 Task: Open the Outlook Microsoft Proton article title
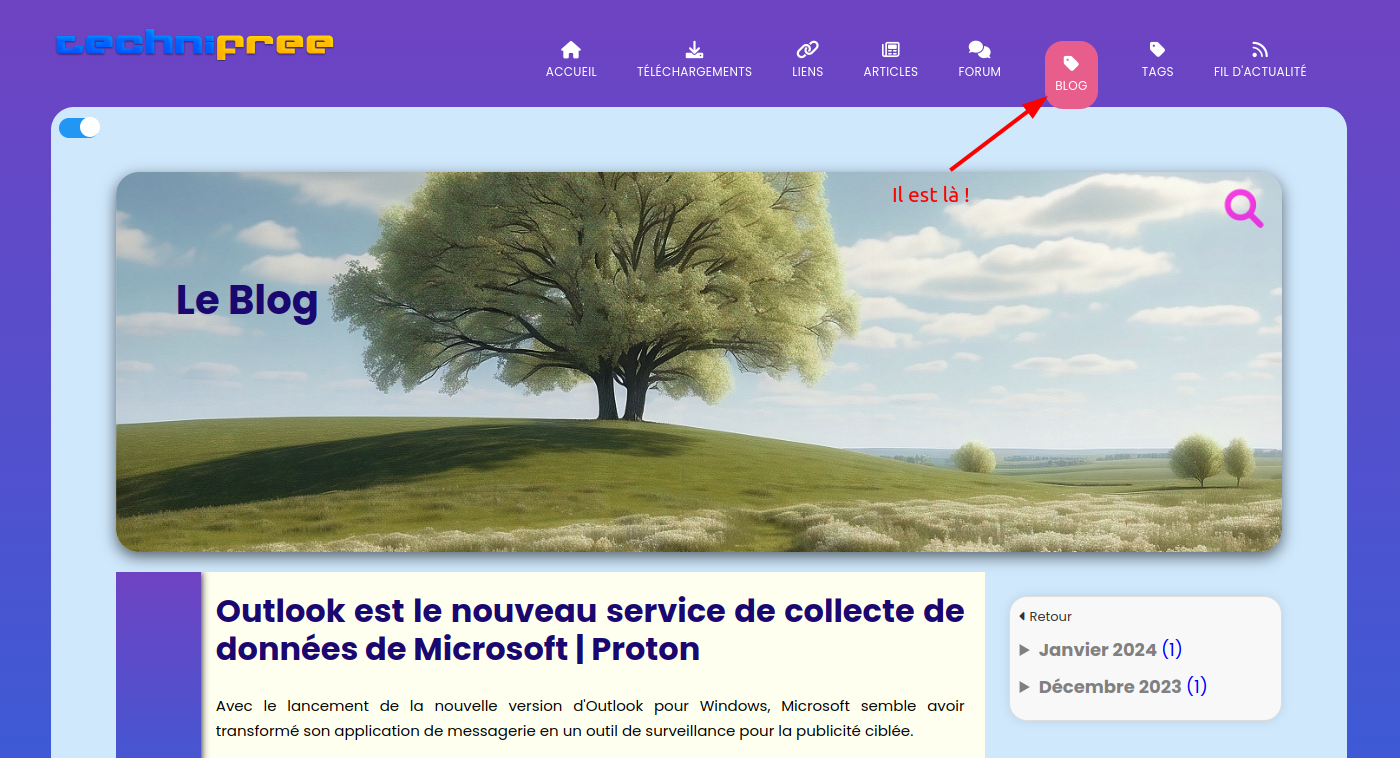(590, 630)
